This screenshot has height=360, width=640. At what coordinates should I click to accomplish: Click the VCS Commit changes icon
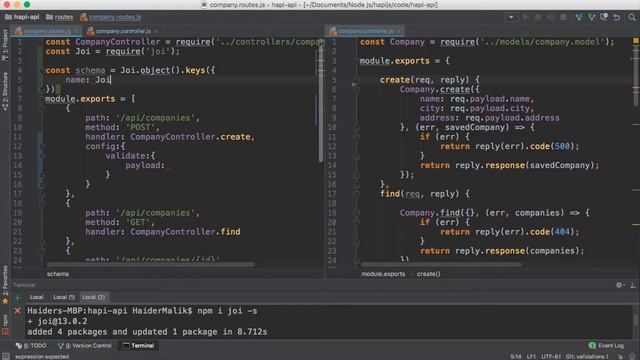point(591,17)
